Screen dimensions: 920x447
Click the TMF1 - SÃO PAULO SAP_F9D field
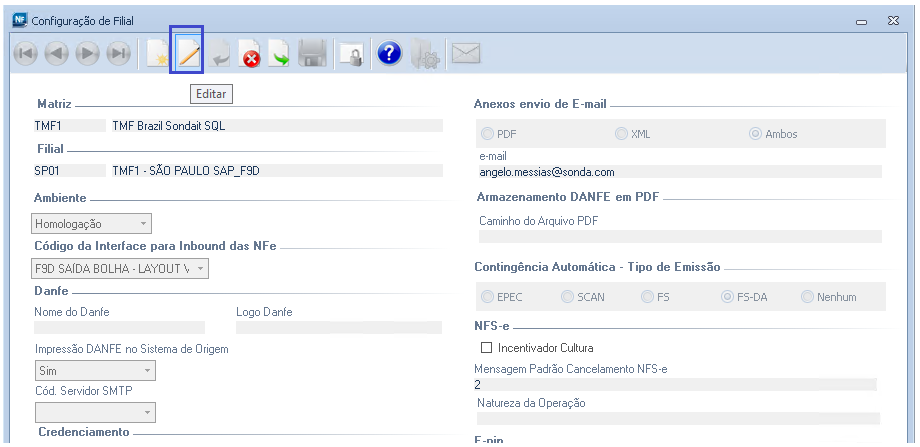click(x=277, y=171)
